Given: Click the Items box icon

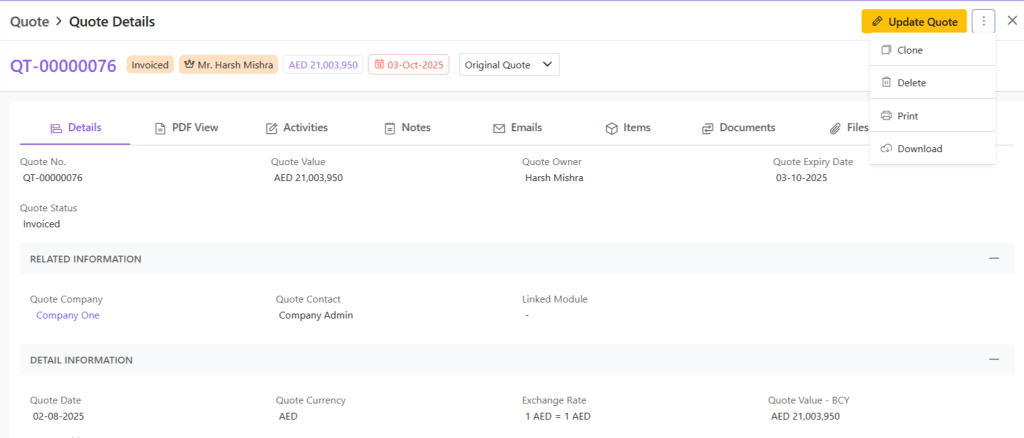Looking at the screenshot, I should coord(611,128).
